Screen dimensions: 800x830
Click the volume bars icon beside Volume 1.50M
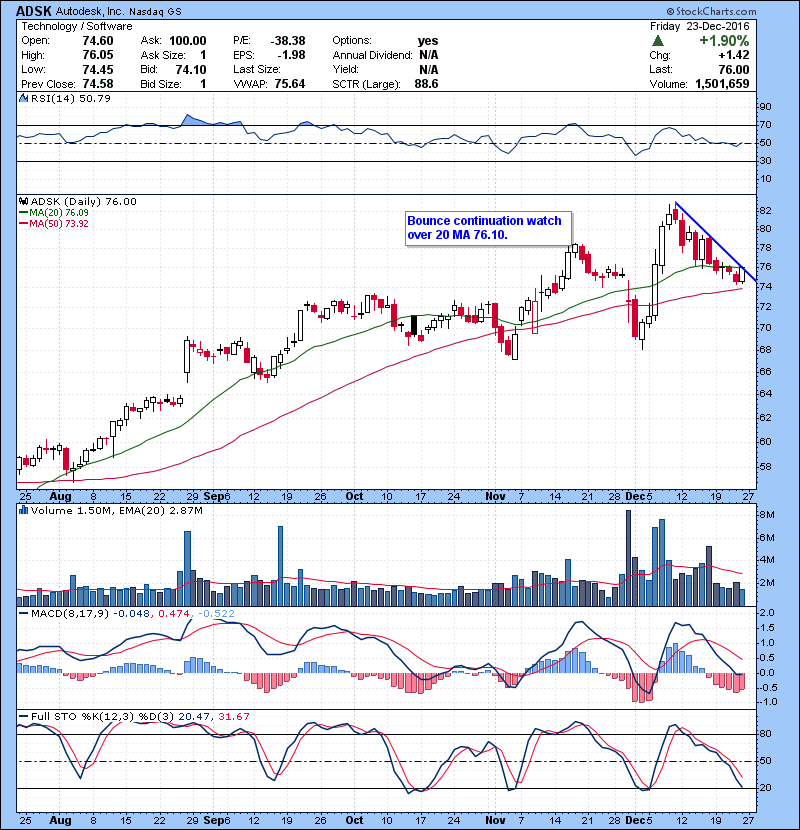(23, 510)
